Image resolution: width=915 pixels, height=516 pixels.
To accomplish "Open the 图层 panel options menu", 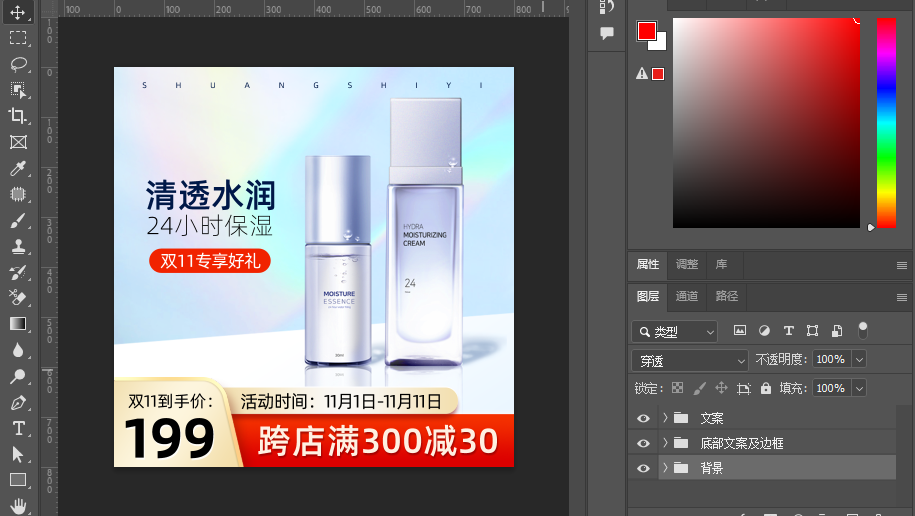I will point(902,297).
